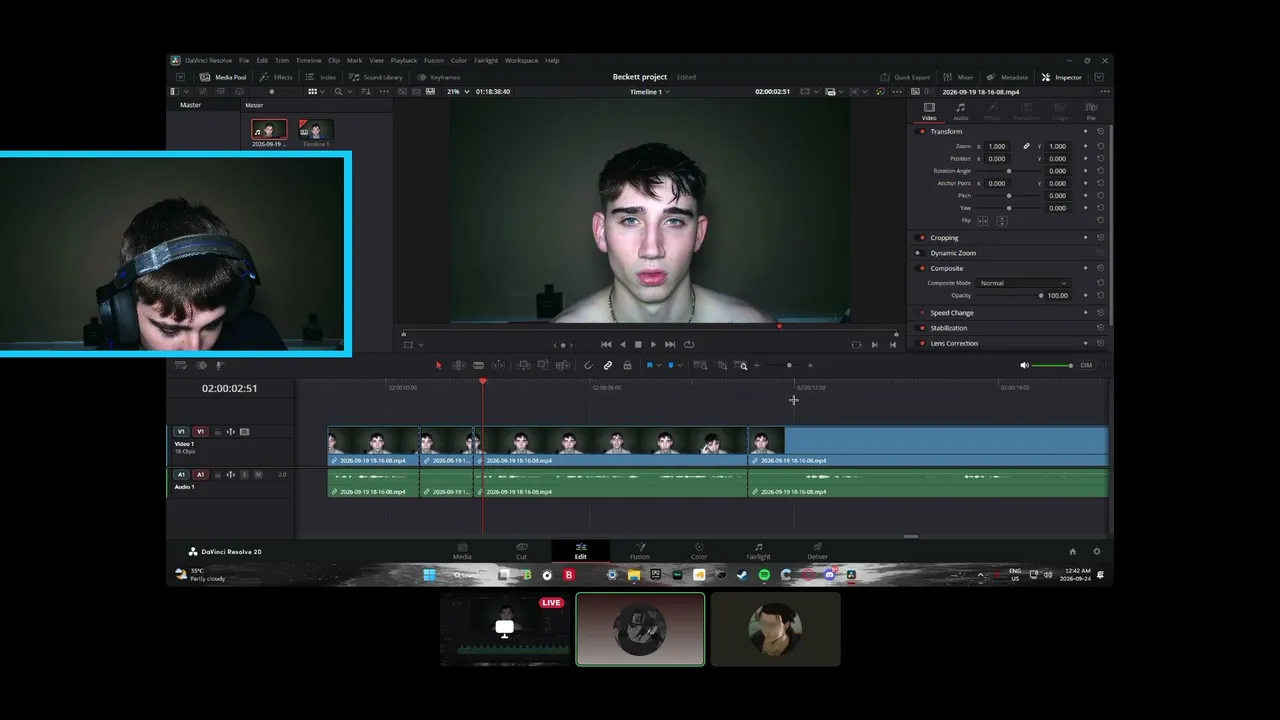Open the 21% viewer zoom dropdown

(456, 91)
